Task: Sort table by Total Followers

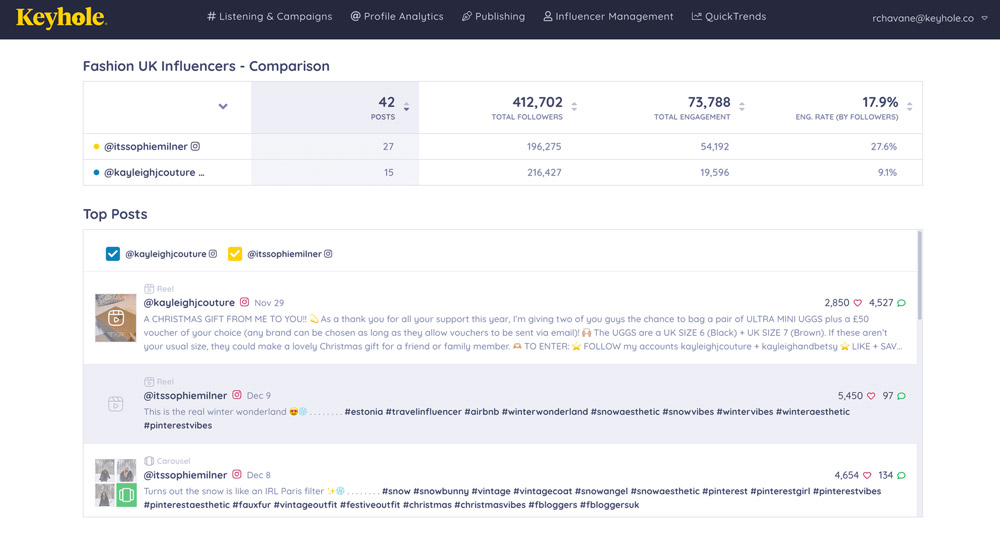Action: [574, 107]
